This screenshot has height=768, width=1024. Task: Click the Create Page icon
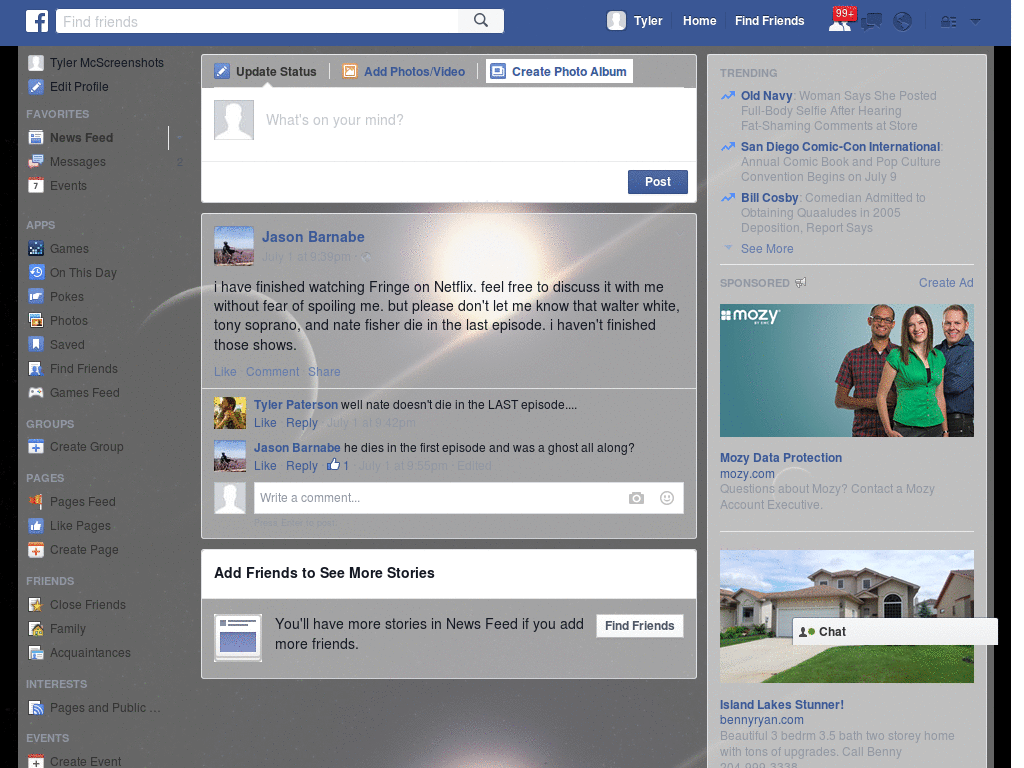click(x=36, y=550)
